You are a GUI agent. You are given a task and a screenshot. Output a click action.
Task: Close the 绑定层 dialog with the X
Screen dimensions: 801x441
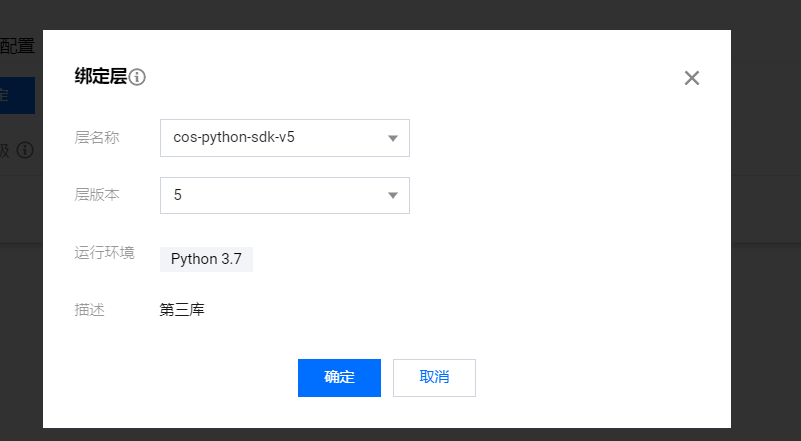(x=692, y=78)
